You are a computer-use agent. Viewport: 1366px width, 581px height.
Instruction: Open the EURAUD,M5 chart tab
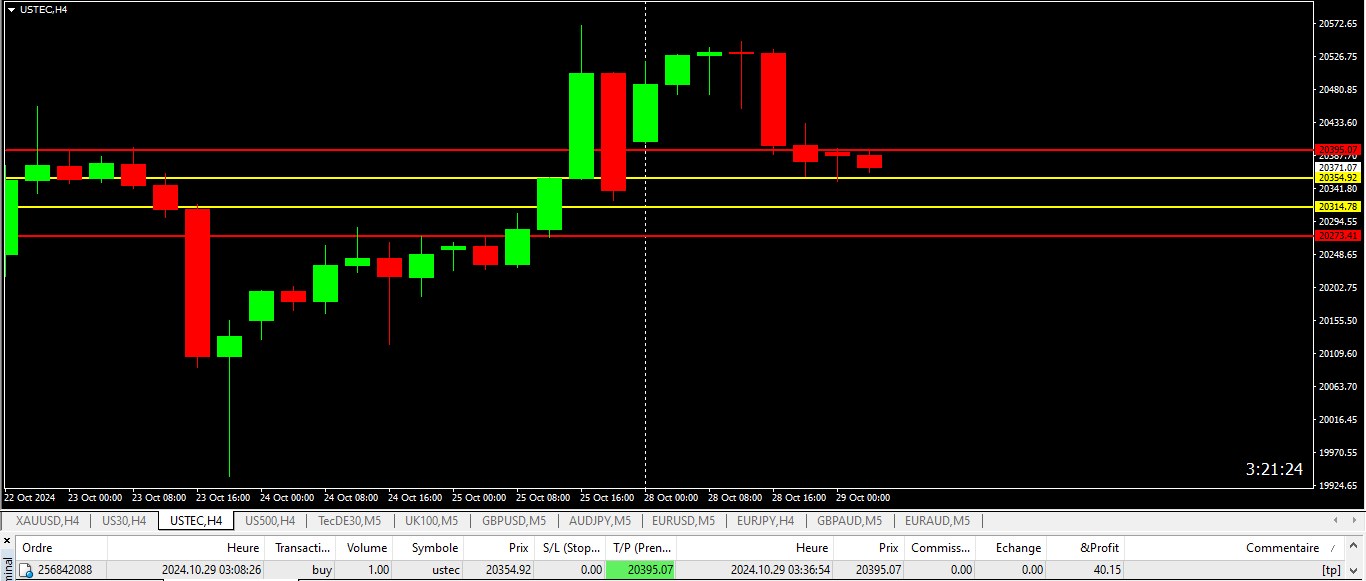click(937, 521)
